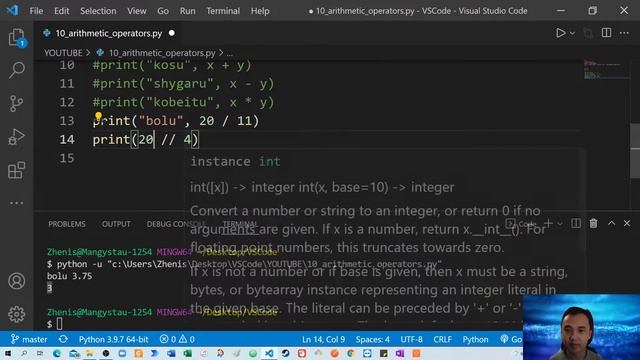
Task: Click the master git branch indicator
Action: 29,339
